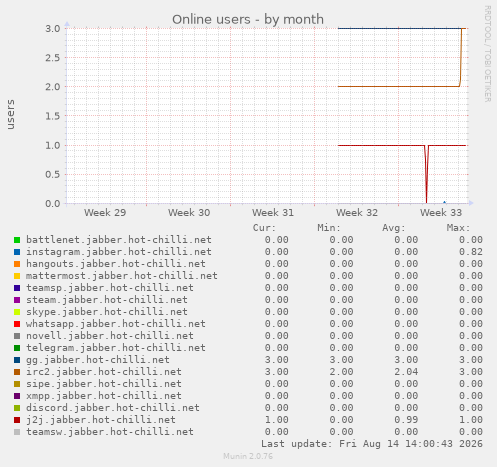497x467 pixels.
Task: Click the discord olive legend swatch
Action: (x=17, y=408)
